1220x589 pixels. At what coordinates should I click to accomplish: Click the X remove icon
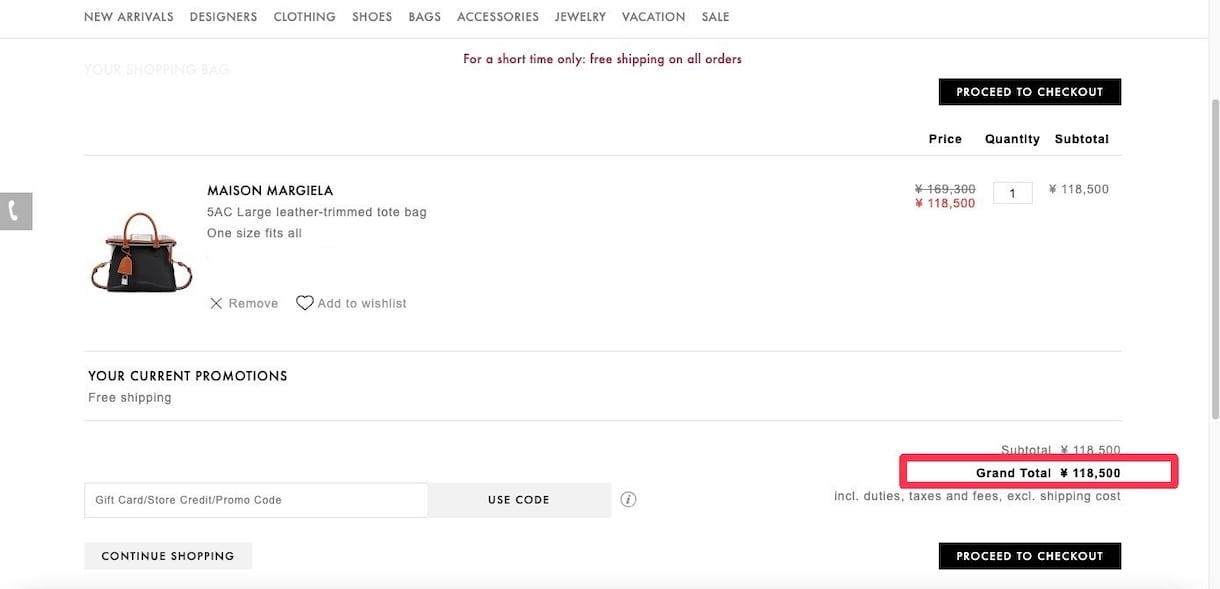click(216, 303)
